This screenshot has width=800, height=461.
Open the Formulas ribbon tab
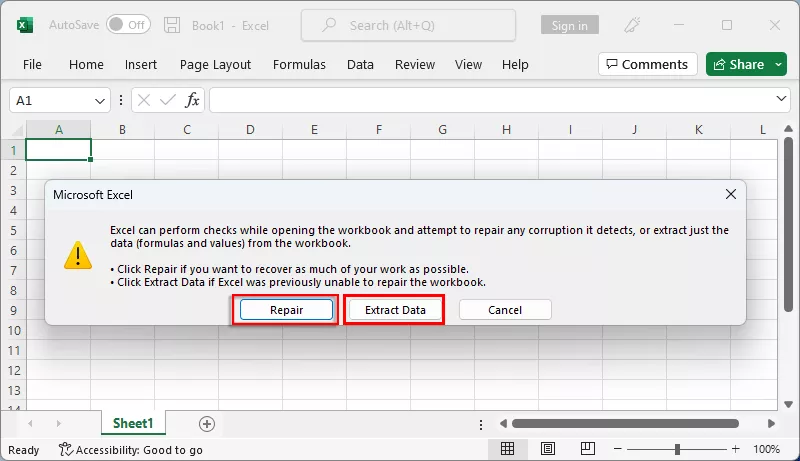click(x=299, y=64)
